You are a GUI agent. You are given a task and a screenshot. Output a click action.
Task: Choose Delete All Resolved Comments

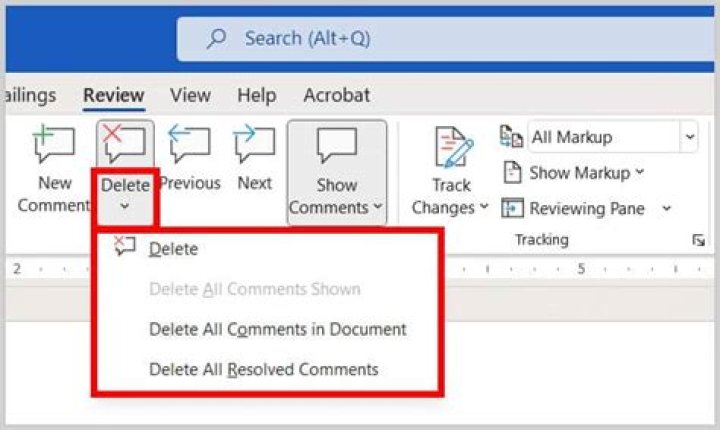pyautogui.click(x=263, y=369)
